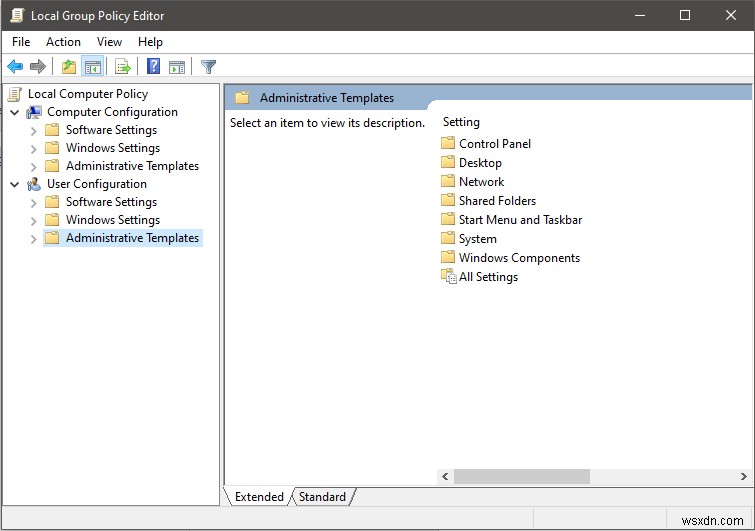Open the File menu
755x531 pixels.
(21, 42)
